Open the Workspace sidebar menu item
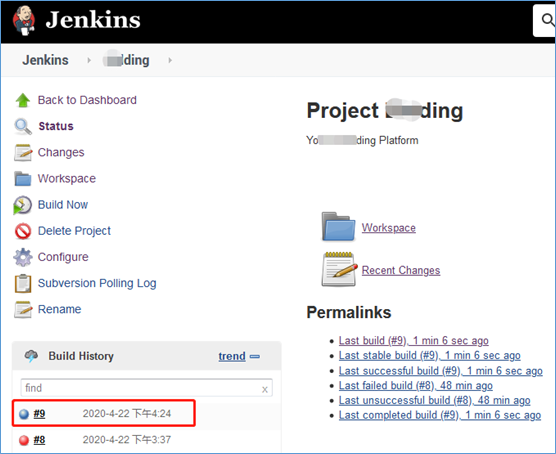The width and height of the screenshot is (556, 454). [67, 178]
